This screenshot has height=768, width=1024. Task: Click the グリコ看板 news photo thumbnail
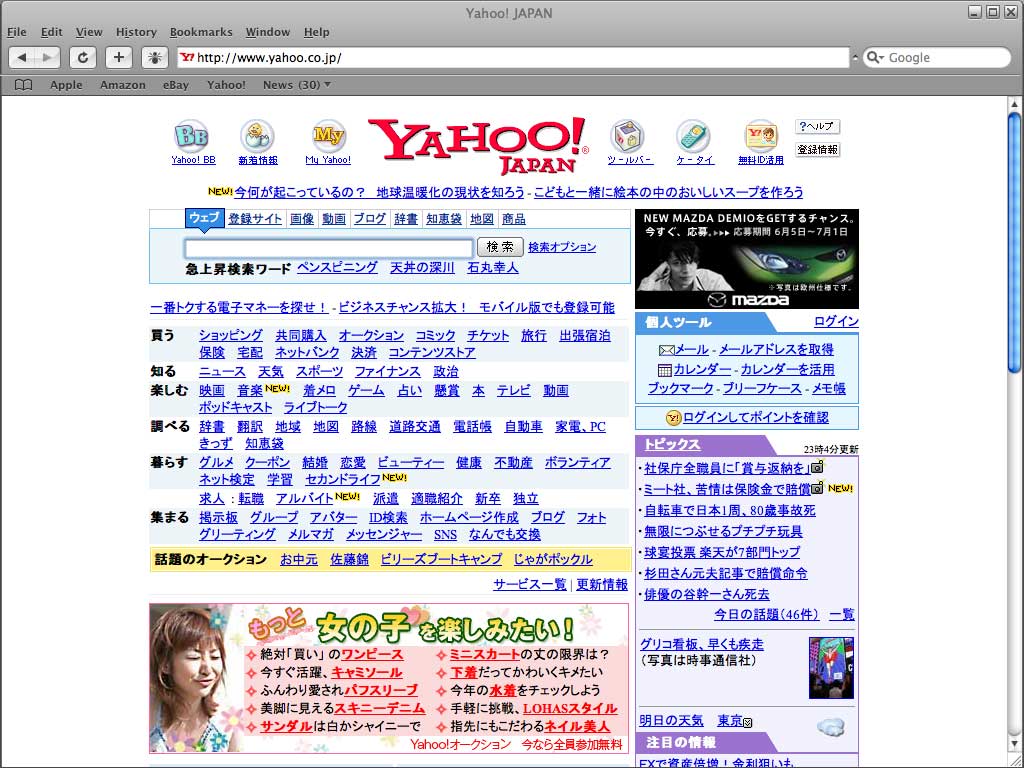[x=831, y=668]
